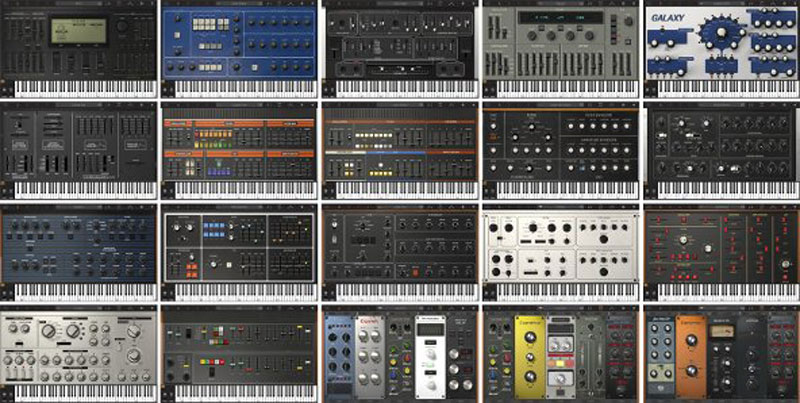800x403 pixels.
Task: Click the orange buttons on the blue-button synth
Action: coord(191,270)
